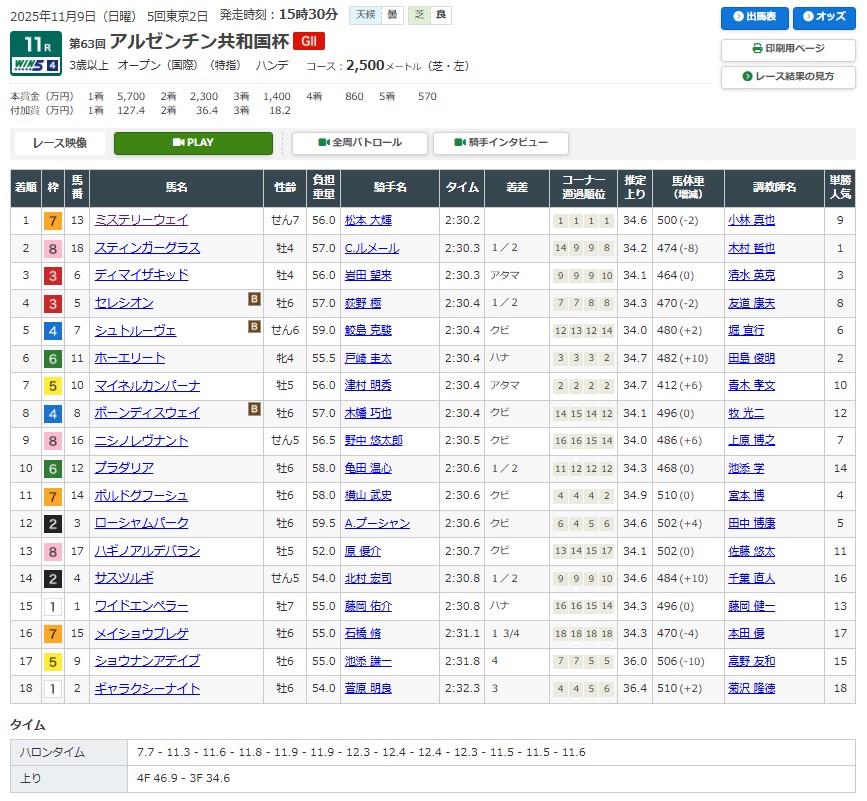Click the blinker B icon beside シュトルーヴェ
The width and height of the screenshot is (867, 801).
(x=254, y=326)
